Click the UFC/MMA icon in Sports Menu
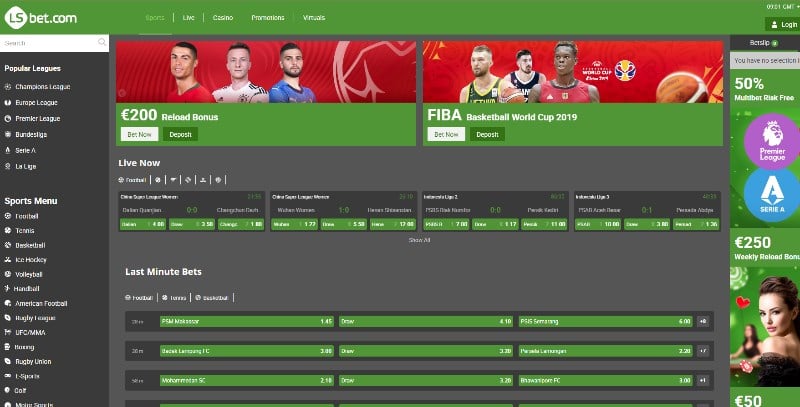Screen dimensions: 800x407 tap(8, 333)
